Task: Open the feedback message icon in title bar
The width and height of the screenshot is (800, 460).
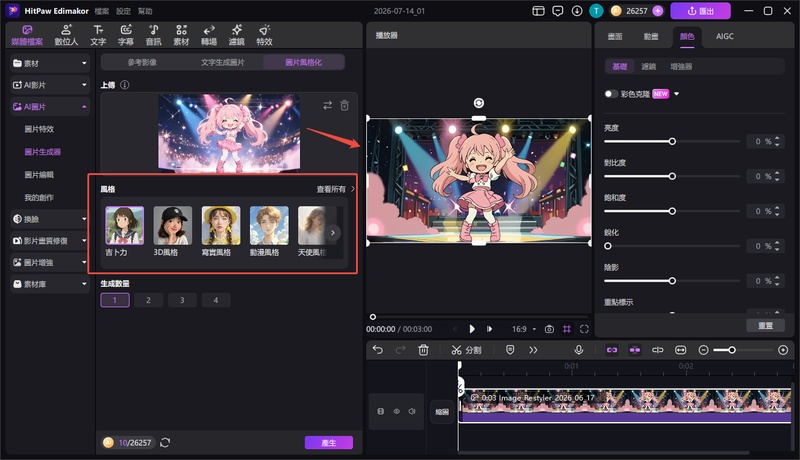Action: (558, 11)
